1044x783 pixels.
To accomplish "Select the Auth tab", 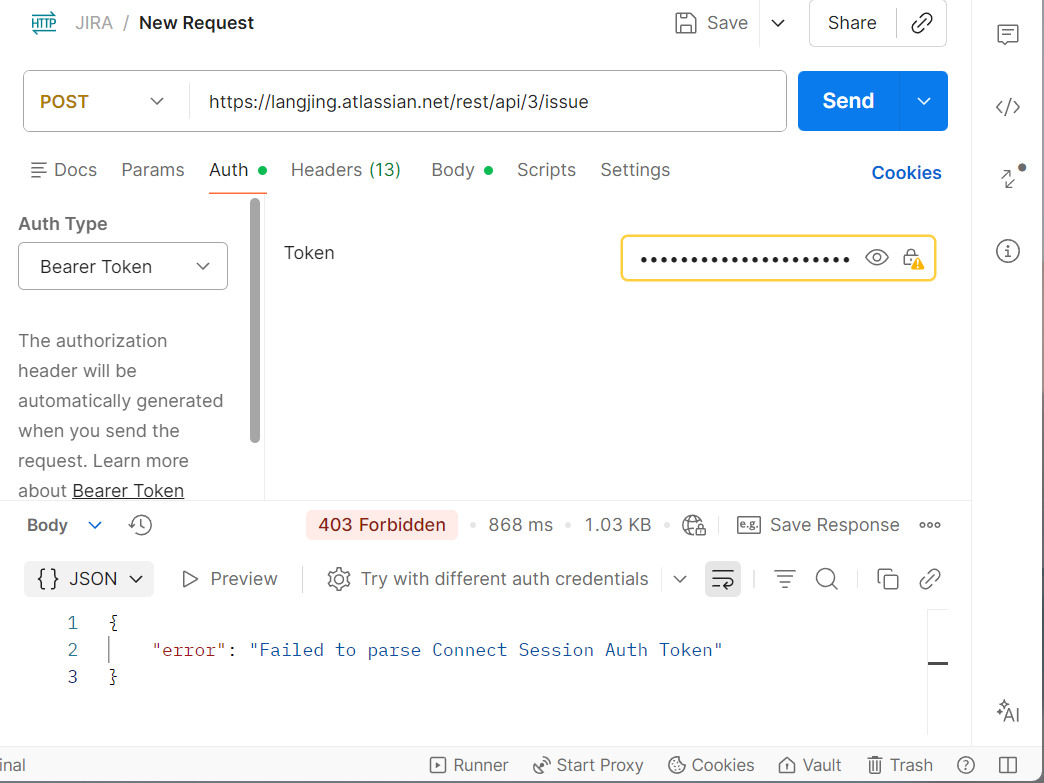I will pos(238,170).
